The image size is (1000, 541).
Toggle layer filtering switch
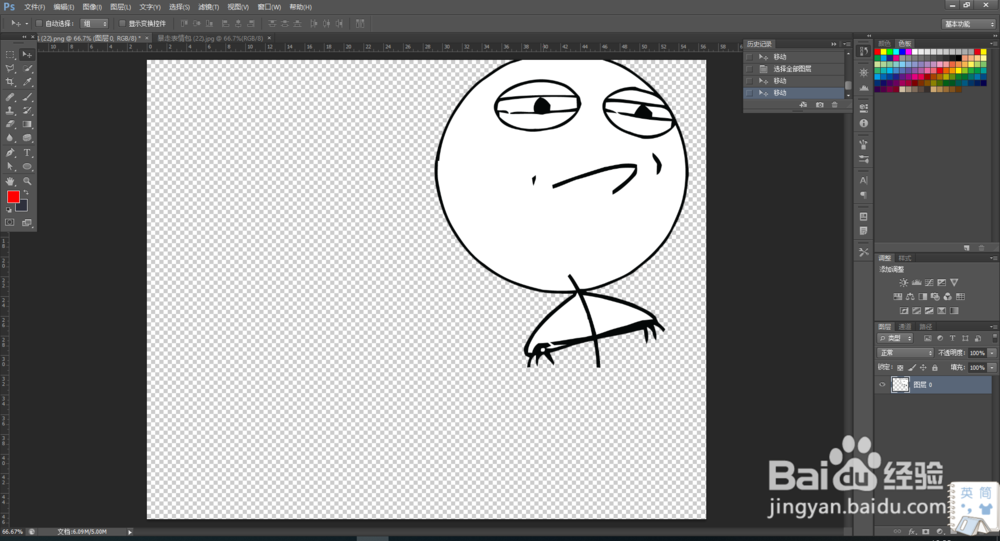[x=994, y=338]
